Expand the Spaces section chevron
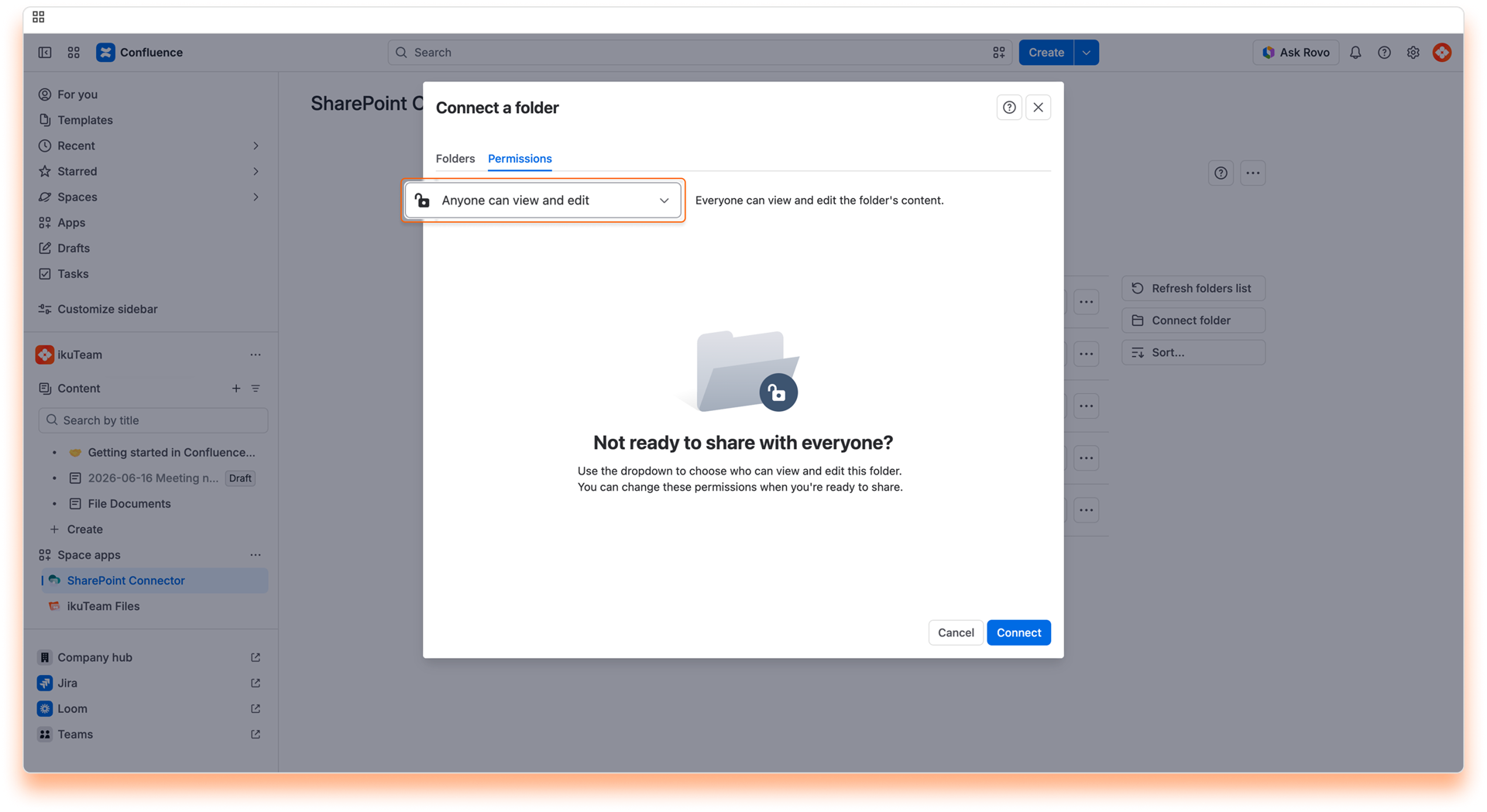This screenshot has width=1487, height=812. click(x=256, y=197)
